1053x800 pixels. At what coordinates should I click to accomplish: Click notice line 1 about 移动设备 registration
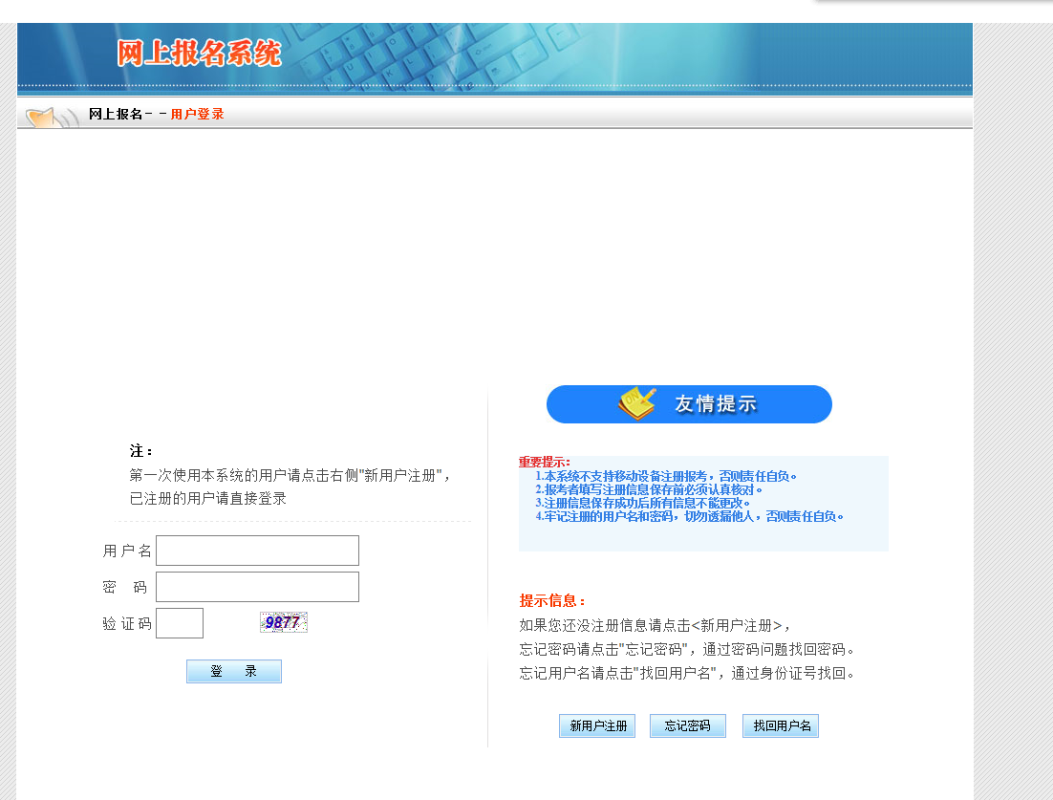[666, 476]
